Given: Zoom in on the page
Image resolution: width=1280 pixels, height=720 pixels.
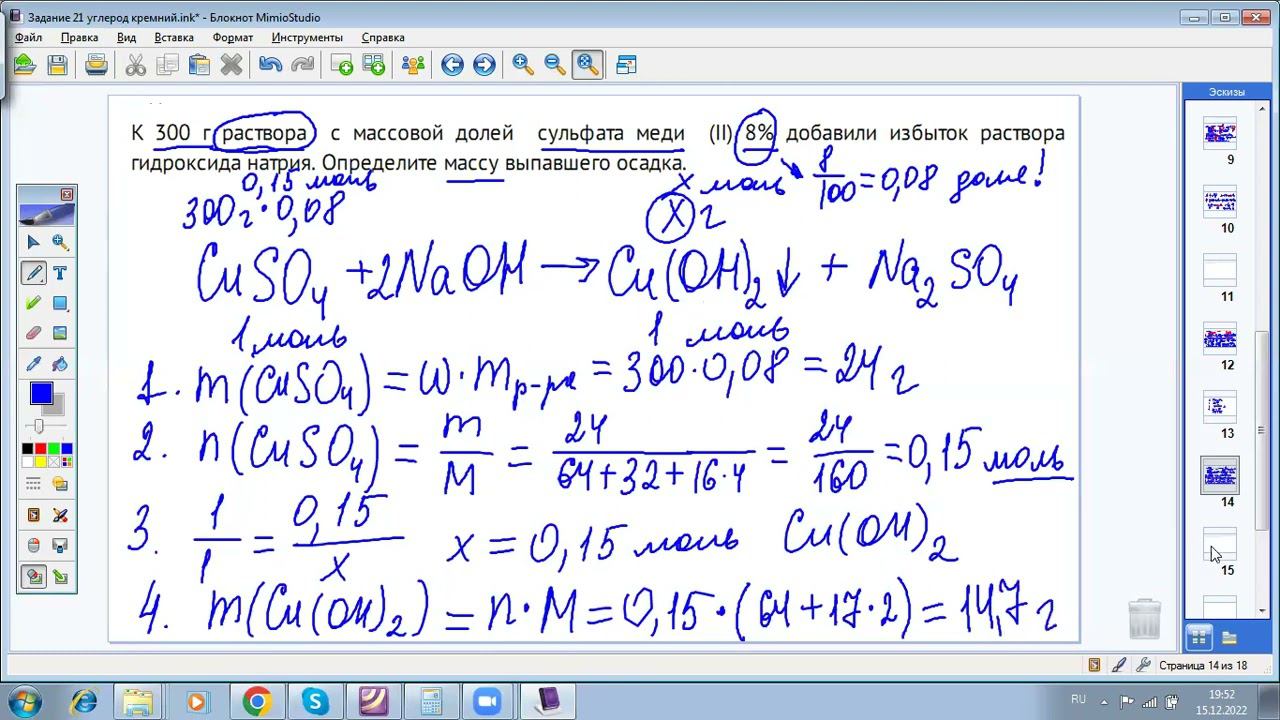Looking at the screenshot, I should pyautogui.click(x=523, y=65).
